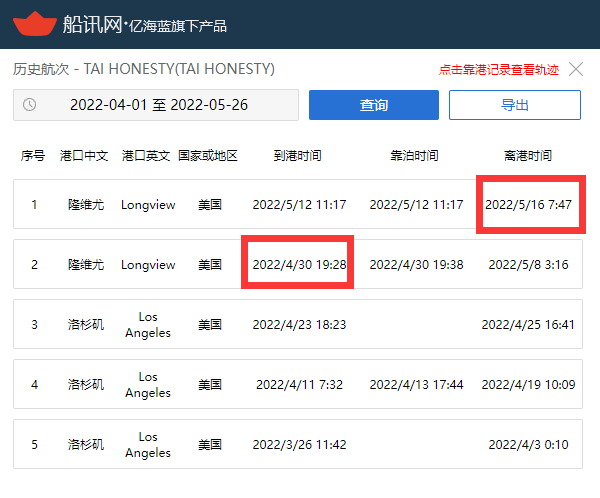Click departure time 2022/4/25 16:41
600x498 pixels.
tap(528, 325)
